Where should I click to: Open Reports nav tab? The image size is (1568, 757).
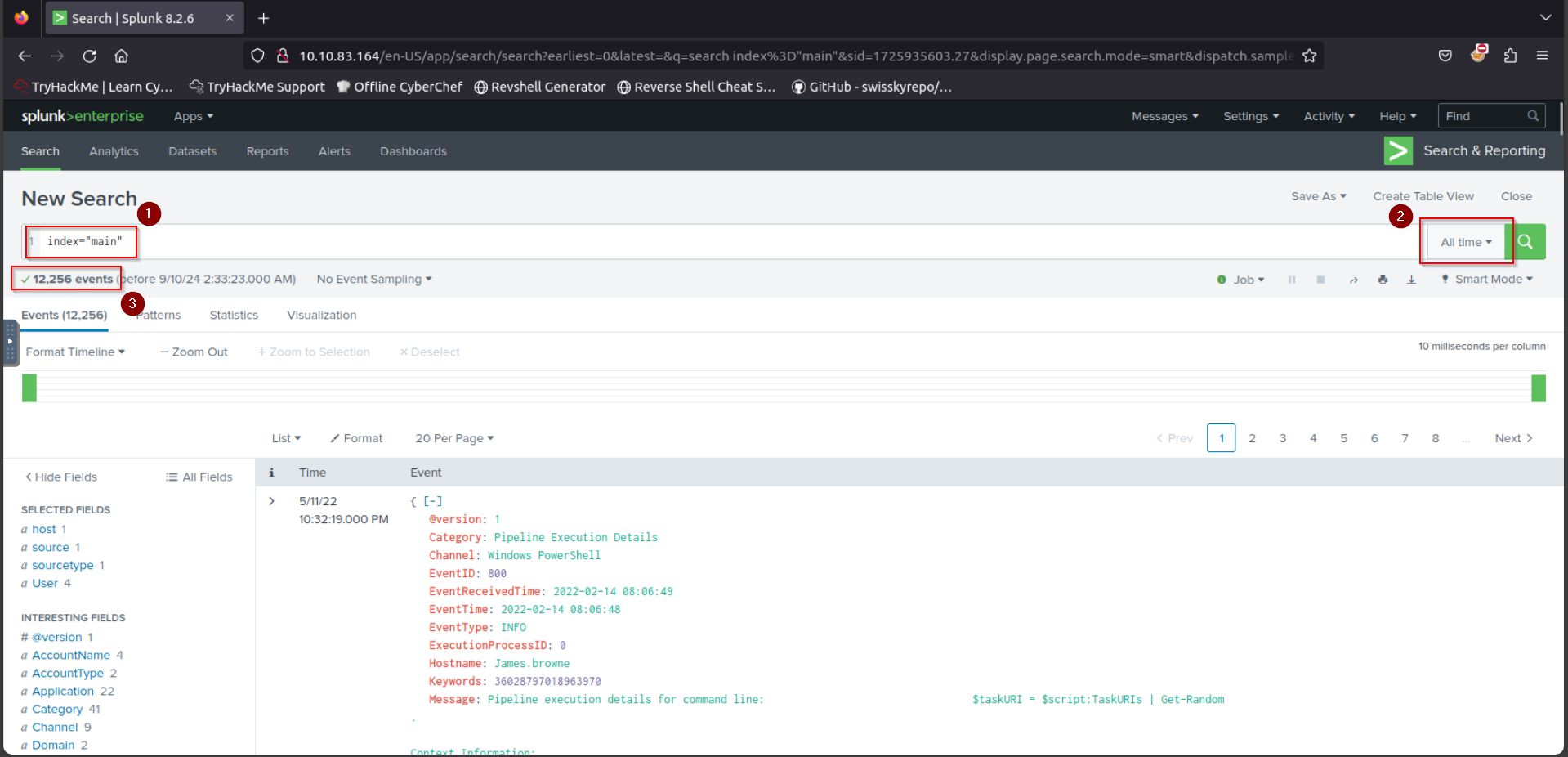click(x=267, y=151)
